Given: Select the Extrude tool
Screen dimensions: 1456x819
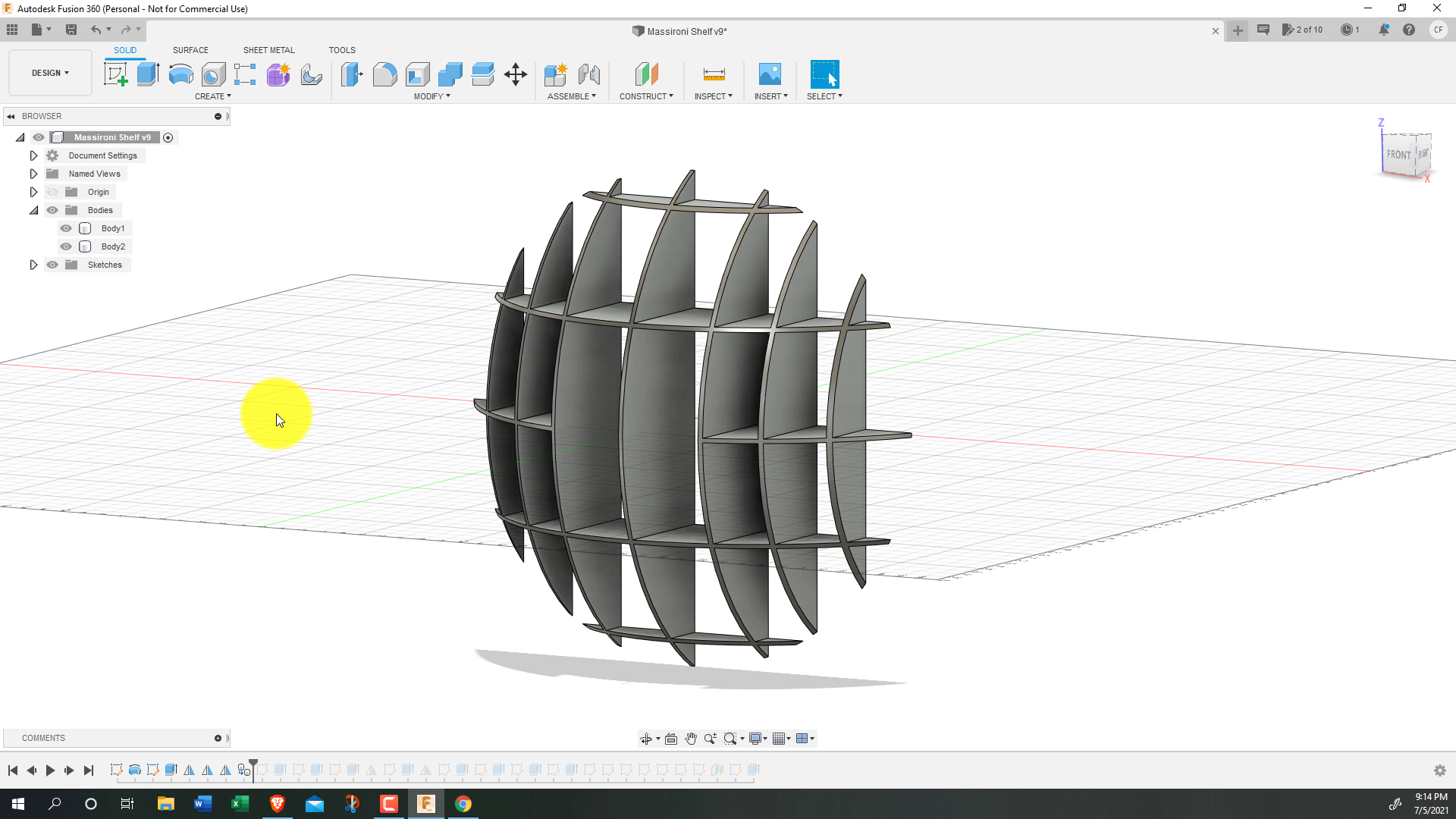Looking at the screenshot, I should click(148, 74).
